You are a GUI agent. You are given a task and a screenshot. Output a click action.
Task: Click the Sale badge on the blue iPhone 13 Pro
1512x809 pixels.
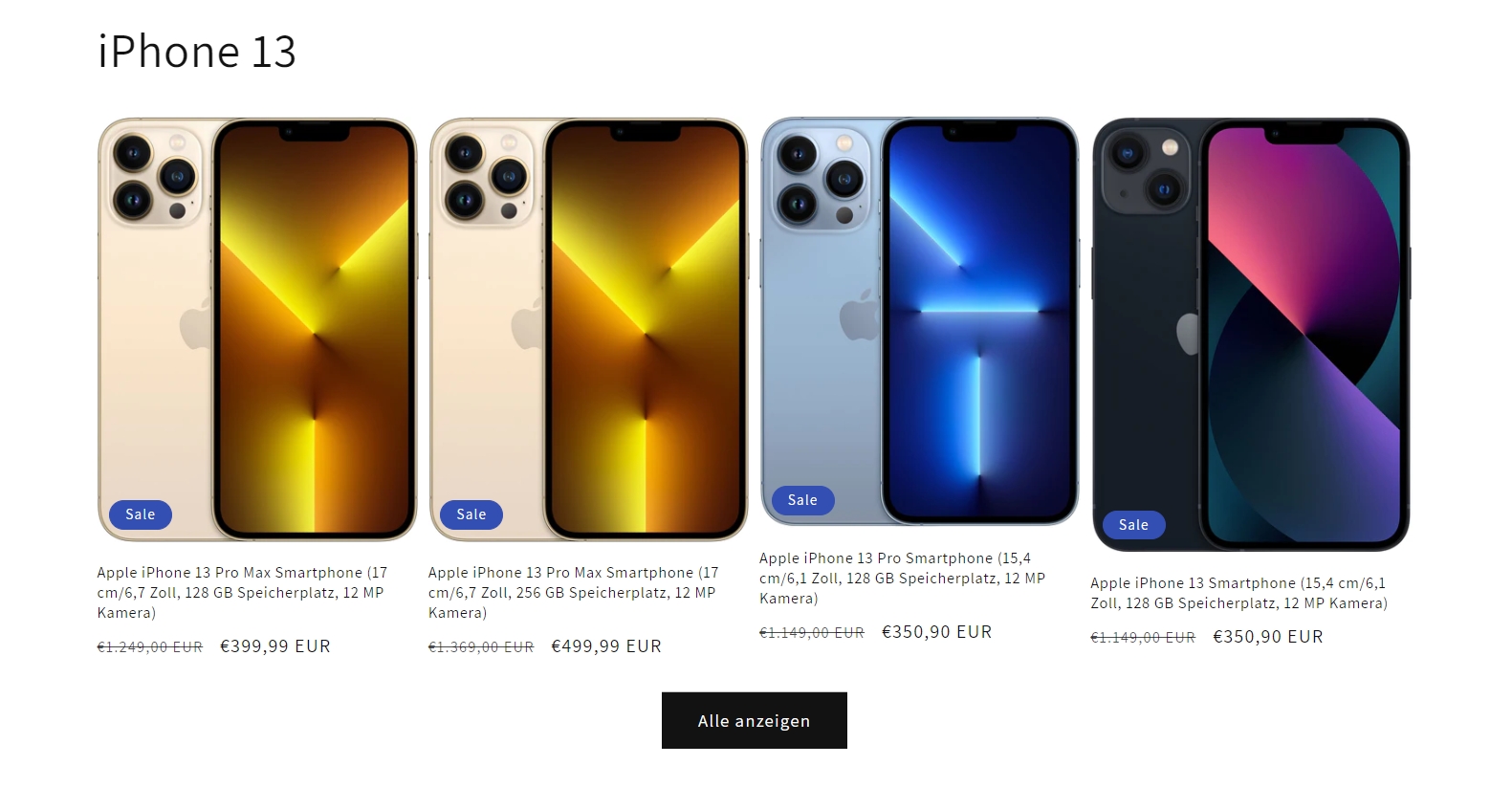click(x=802, y=500)
